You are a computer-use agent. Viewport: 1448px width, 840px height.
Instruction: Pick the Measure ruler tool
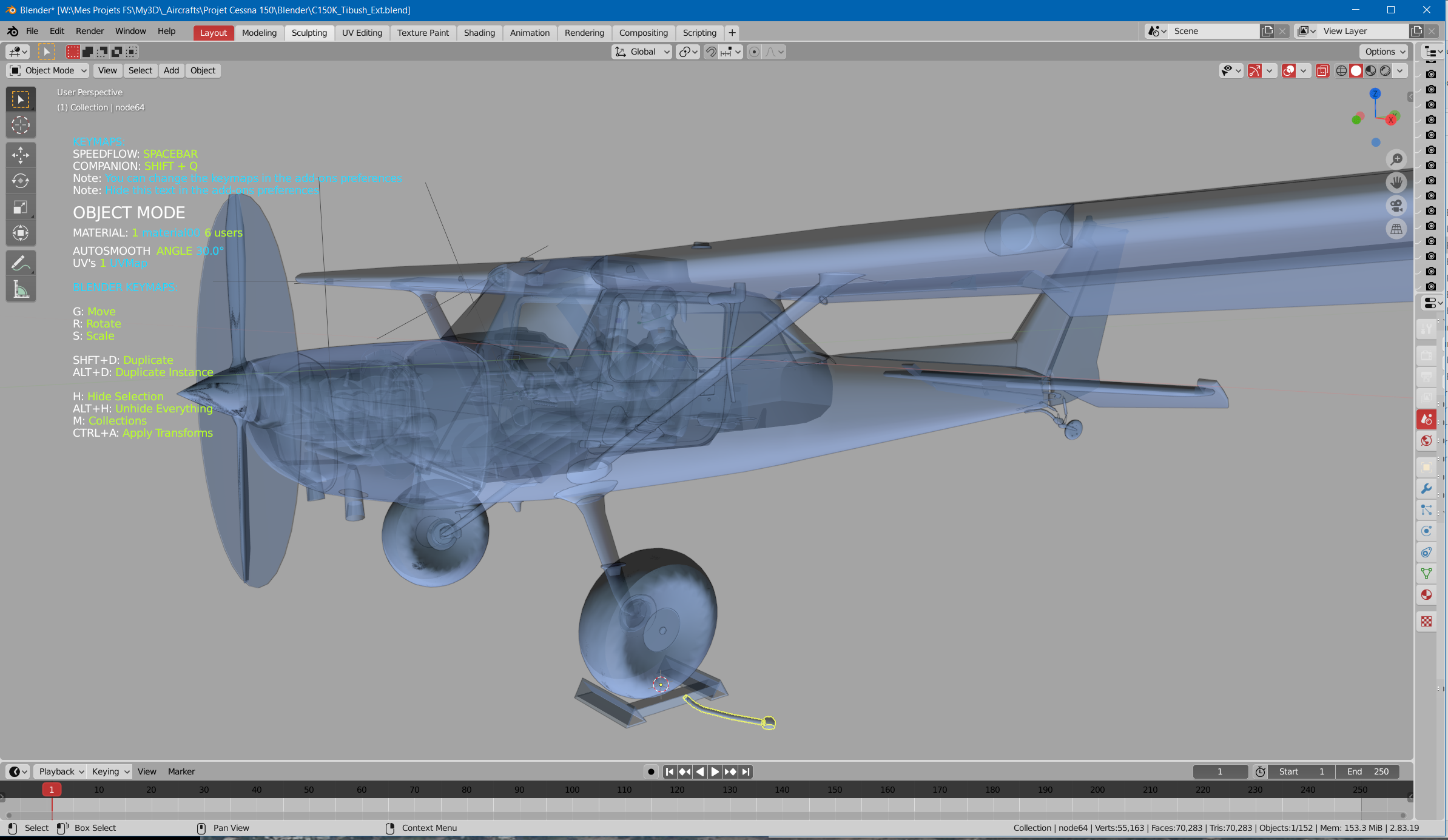point(21,289)
